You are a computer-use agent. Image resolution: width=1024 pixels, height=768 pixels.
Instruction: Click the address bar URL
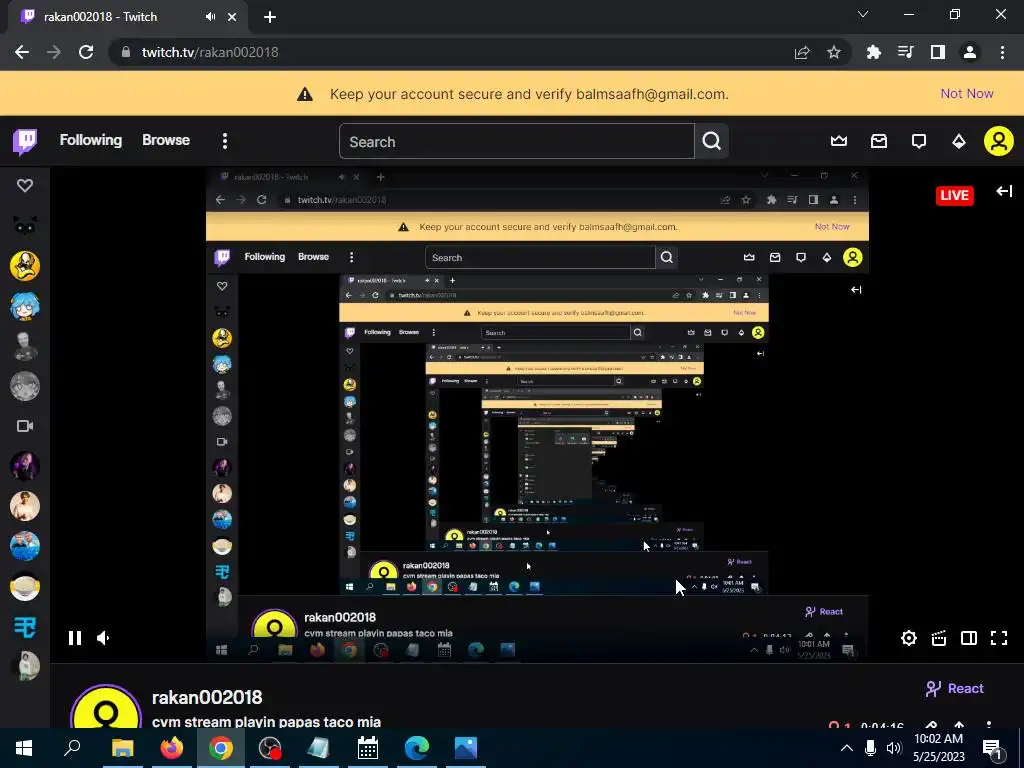click(210, 52)
